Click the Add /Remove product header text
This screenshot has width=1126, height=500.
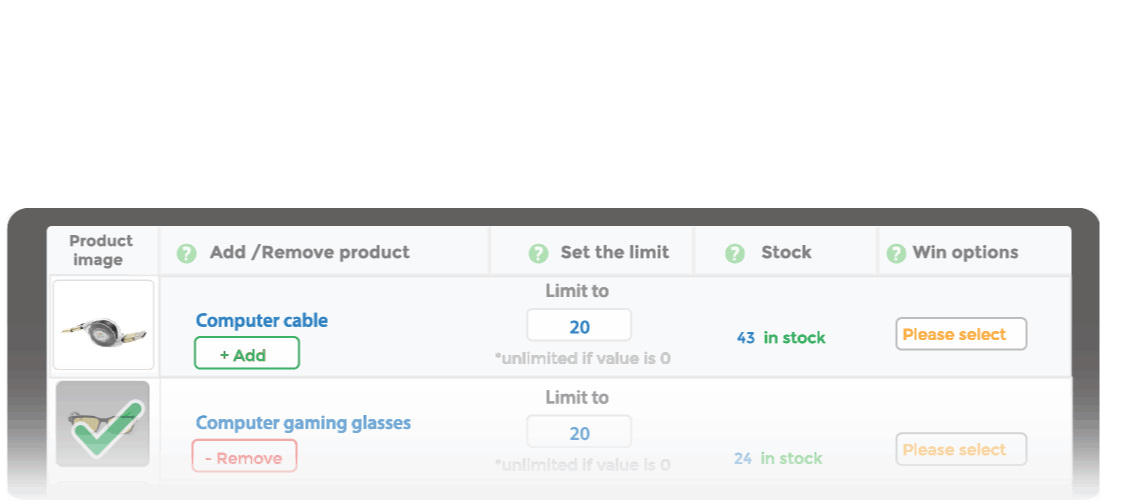tap(309, 252)
